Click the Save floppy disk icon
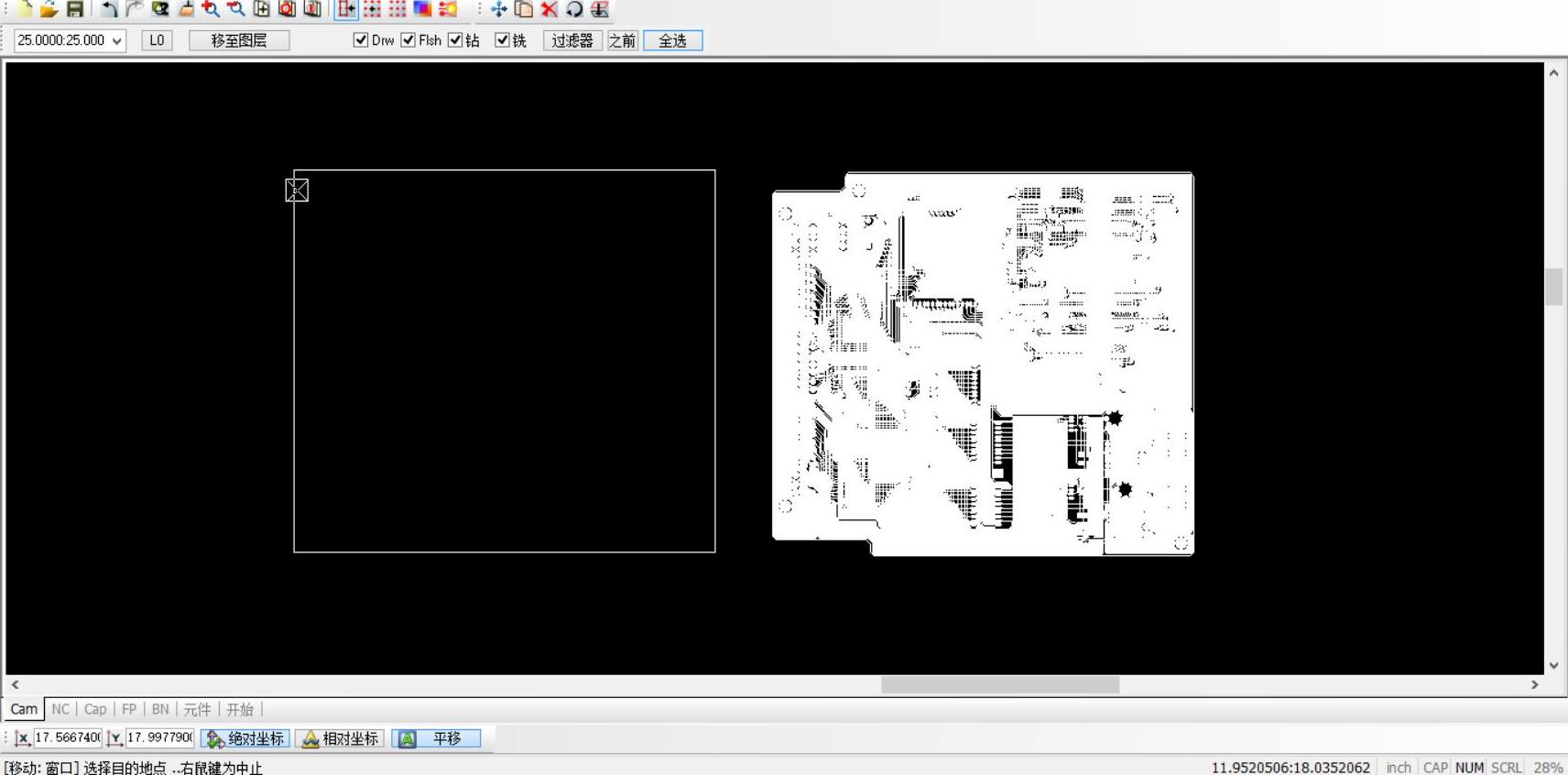1568x775 pixels. pos(75,9)
